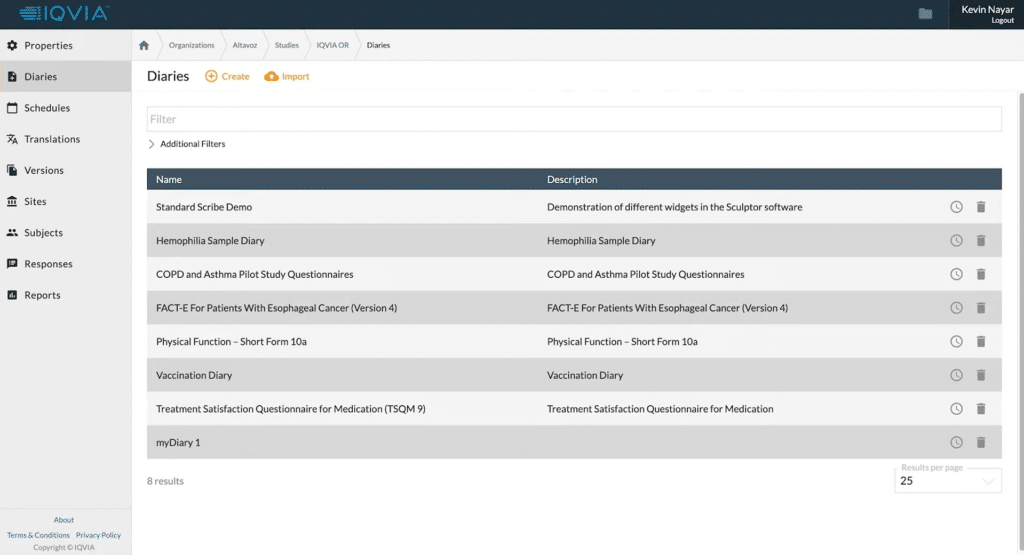Open myDiary 1 name
The height and width of the screenshot is (555, 1024).
(x=178, y=442)
